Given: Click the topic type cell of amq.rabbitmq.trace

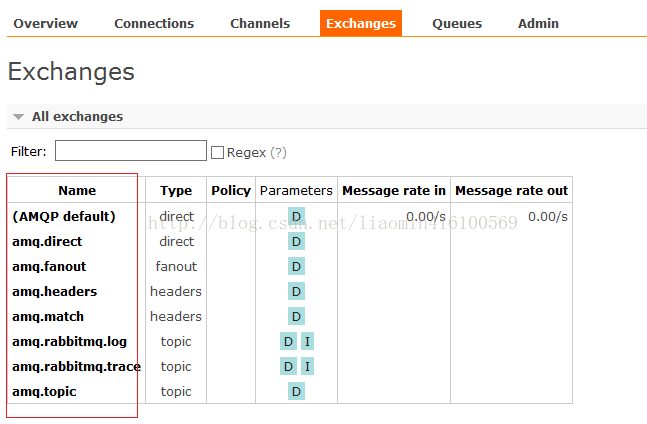Looking at the screenshot, I should (x=176, y=367).
